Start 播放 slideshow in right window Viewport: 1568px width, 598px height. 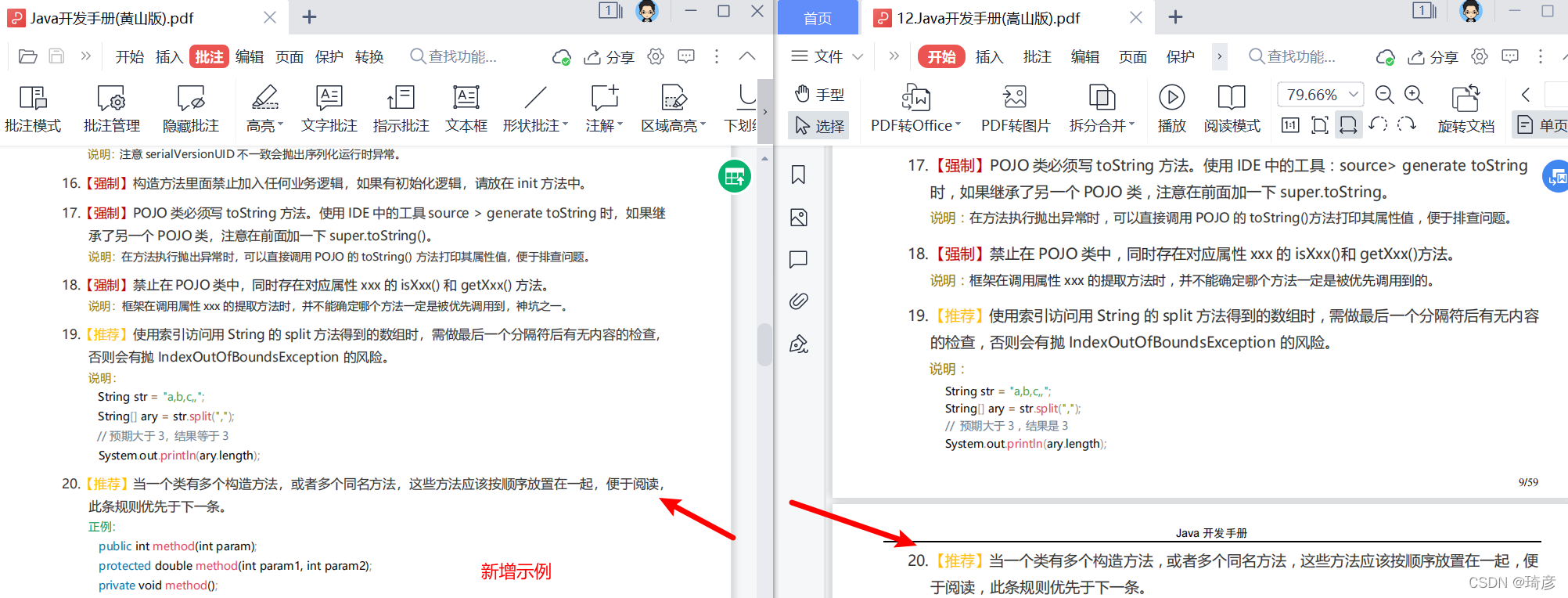click(x=1171, y=108)
